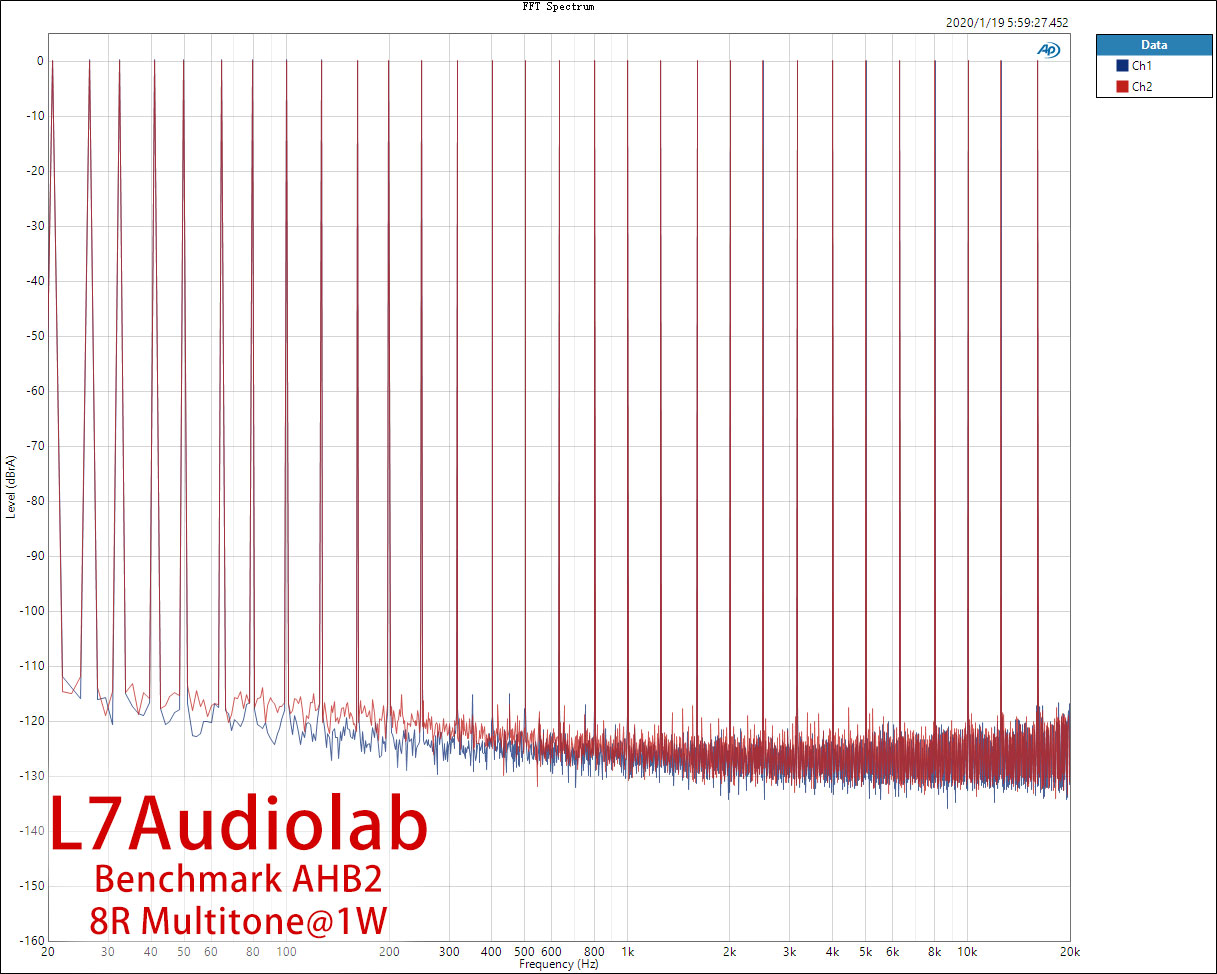
Task: Click the 50 frequency axis tick label
Action: click(x=184, y=952)
